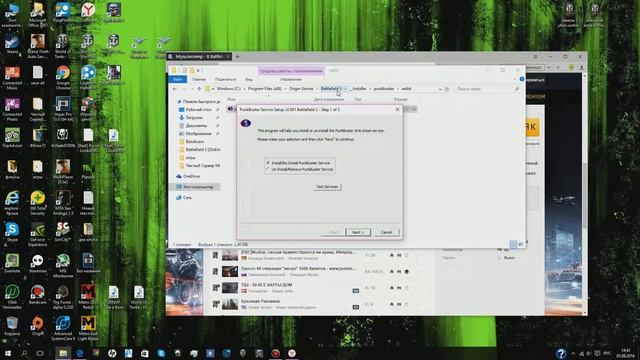Open Google Chrome desktop shortcut
The height and width of the screenshot is (360, 640).
[x=63, y=77]
